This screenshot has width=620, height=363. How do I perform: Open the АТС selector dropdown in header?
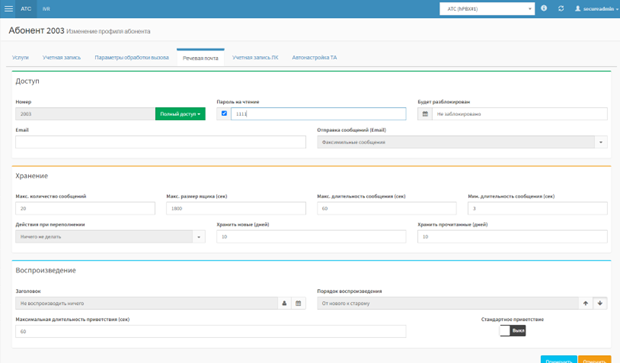coord(487,9)
